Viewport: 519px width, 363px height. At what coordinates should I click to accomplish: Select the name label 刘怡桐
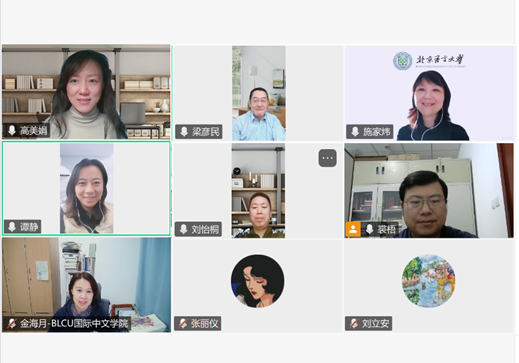click(205, 229)
